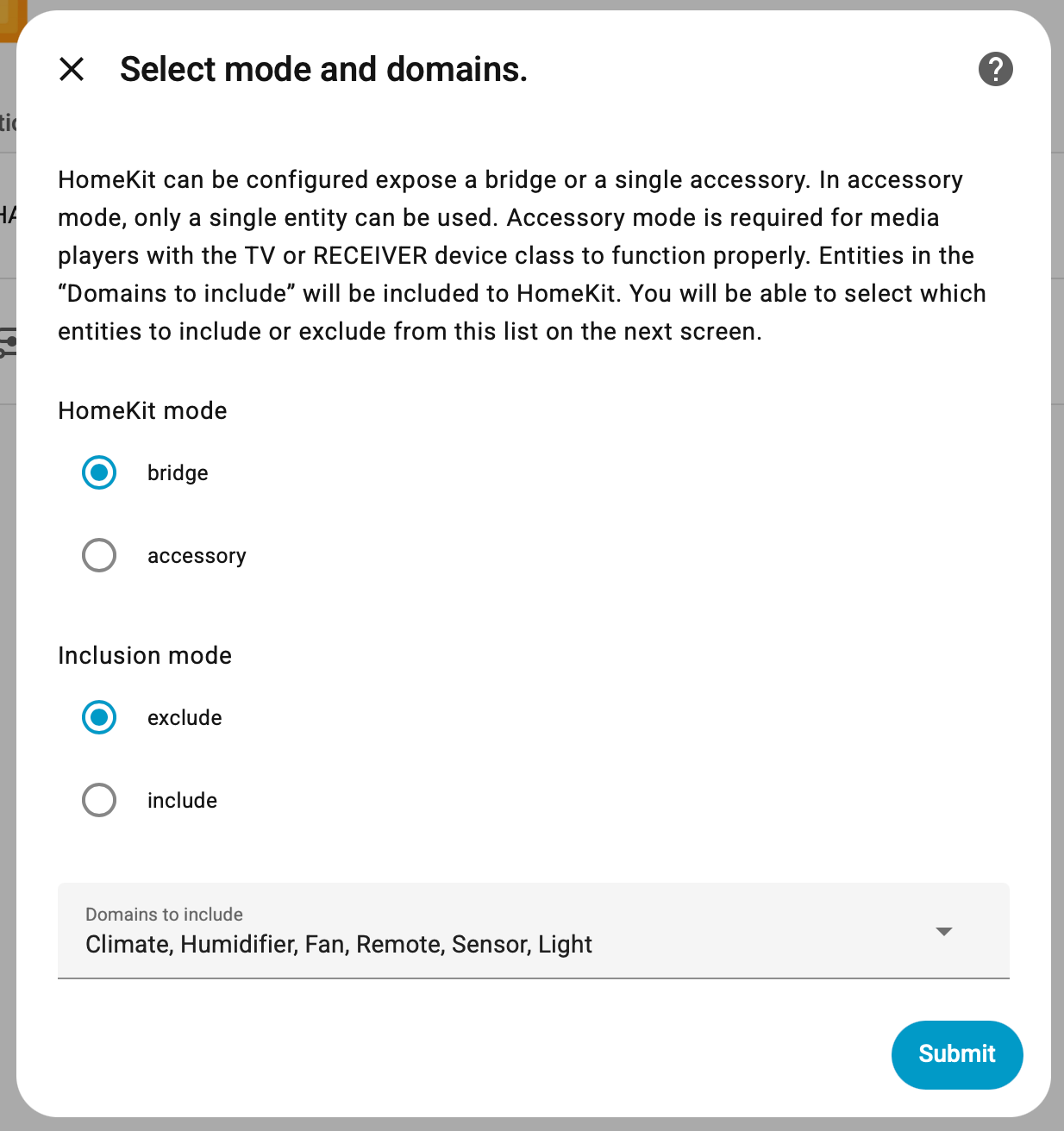Expand the Domains to include dropdown arrow
1064x1131 pixels.
coord(944,931)
